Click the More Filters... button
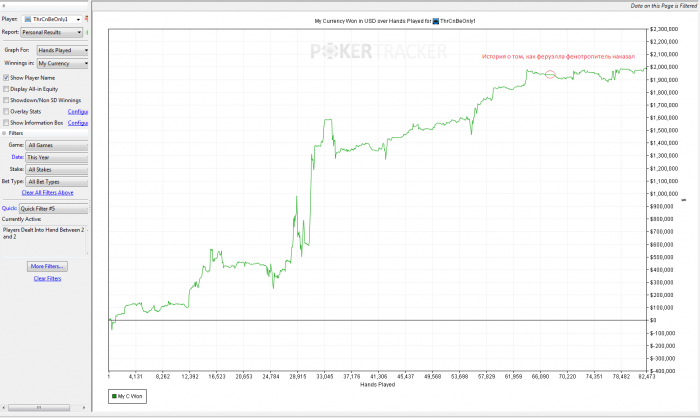This screenshot has height=418, width=700. pyautogui.click(x=47, y=266)
